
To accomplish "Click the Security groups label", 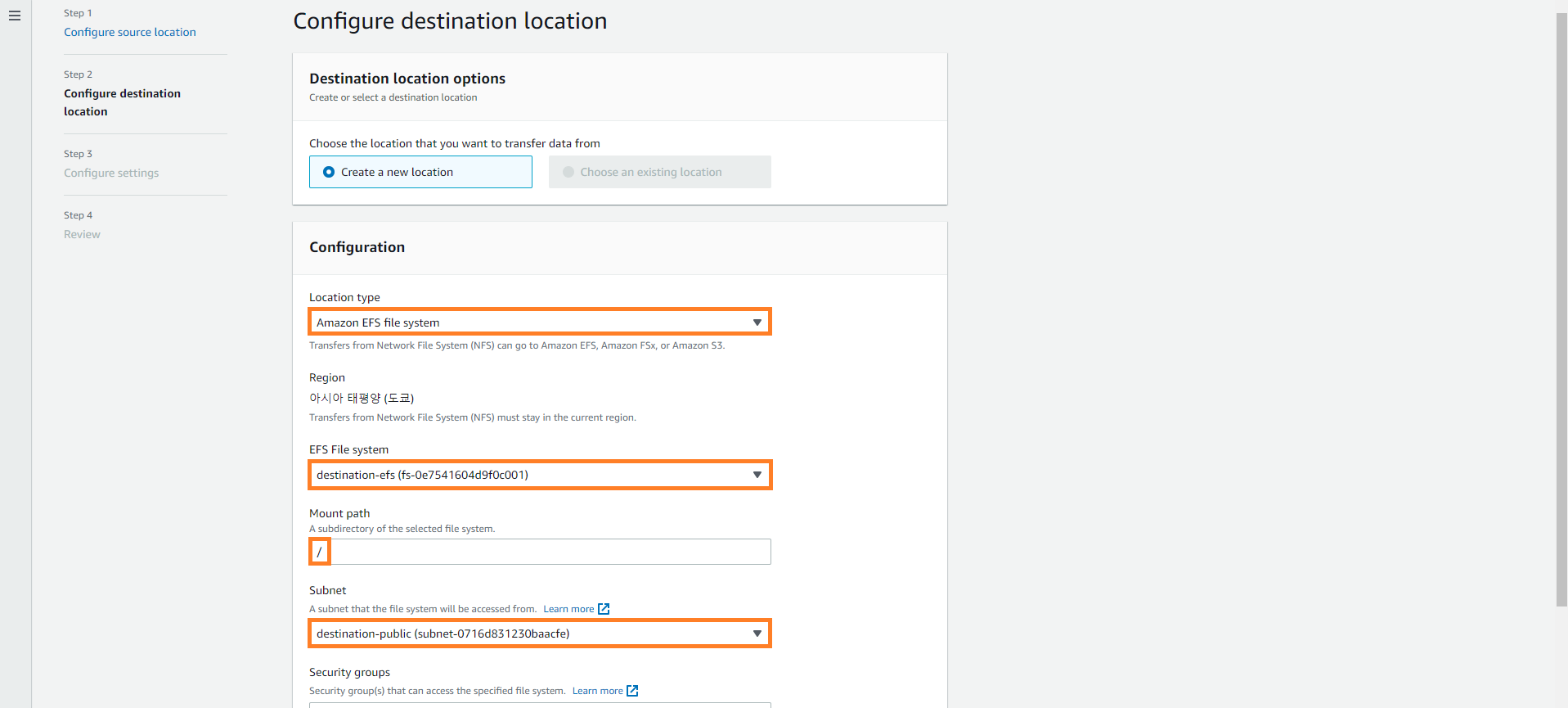I will click(349, 672).
